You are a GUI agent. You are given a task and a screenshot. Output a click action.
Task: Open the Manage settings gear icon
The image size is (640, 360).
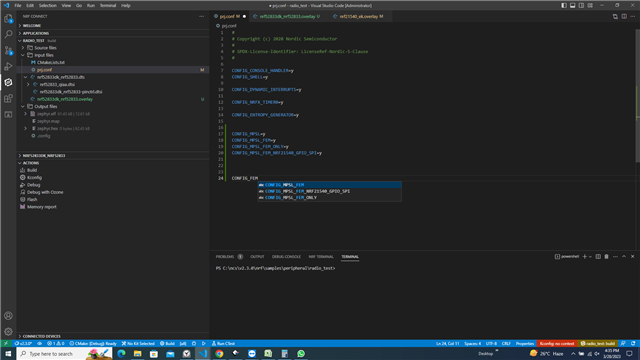click(x=8, y=331)
